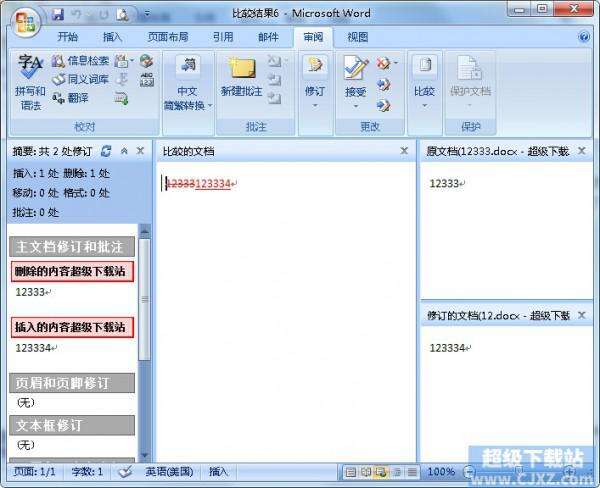Click 文本框修订 section header
This screenshot has width=600, height=488.
pyautogui.click(x=72, y=425)
